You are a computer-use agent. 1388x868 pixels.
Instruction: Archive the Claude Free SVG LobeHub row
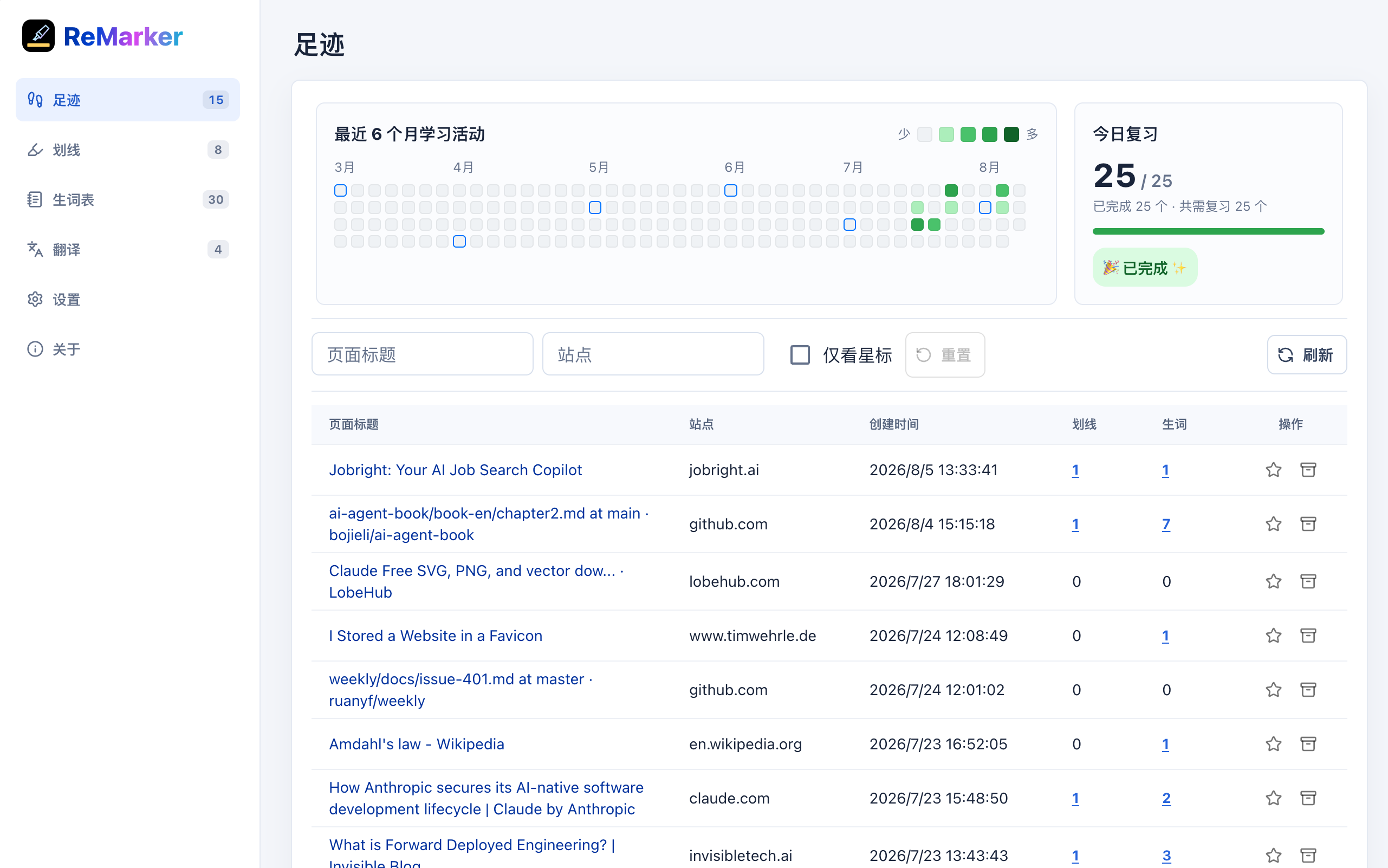(1308, 581)
